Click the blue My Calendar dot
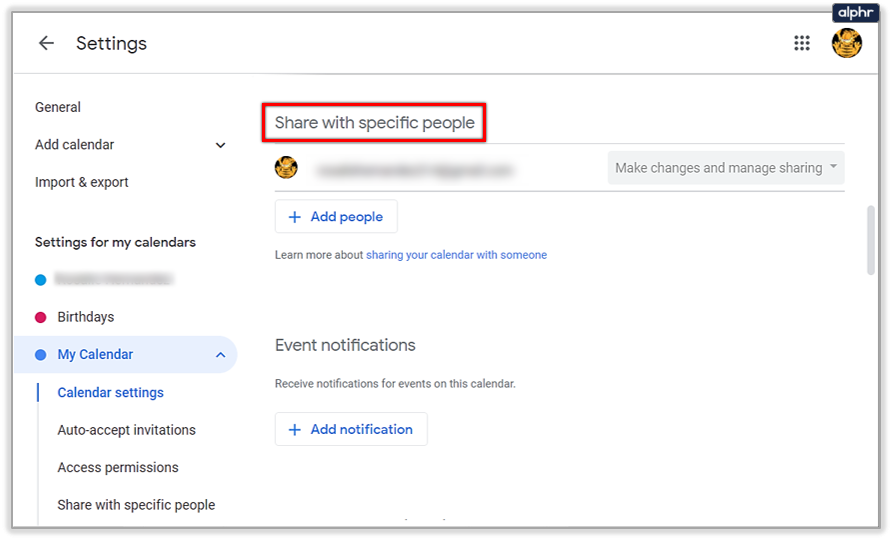This screenshot has height=540, width=892. click(41, 355)
